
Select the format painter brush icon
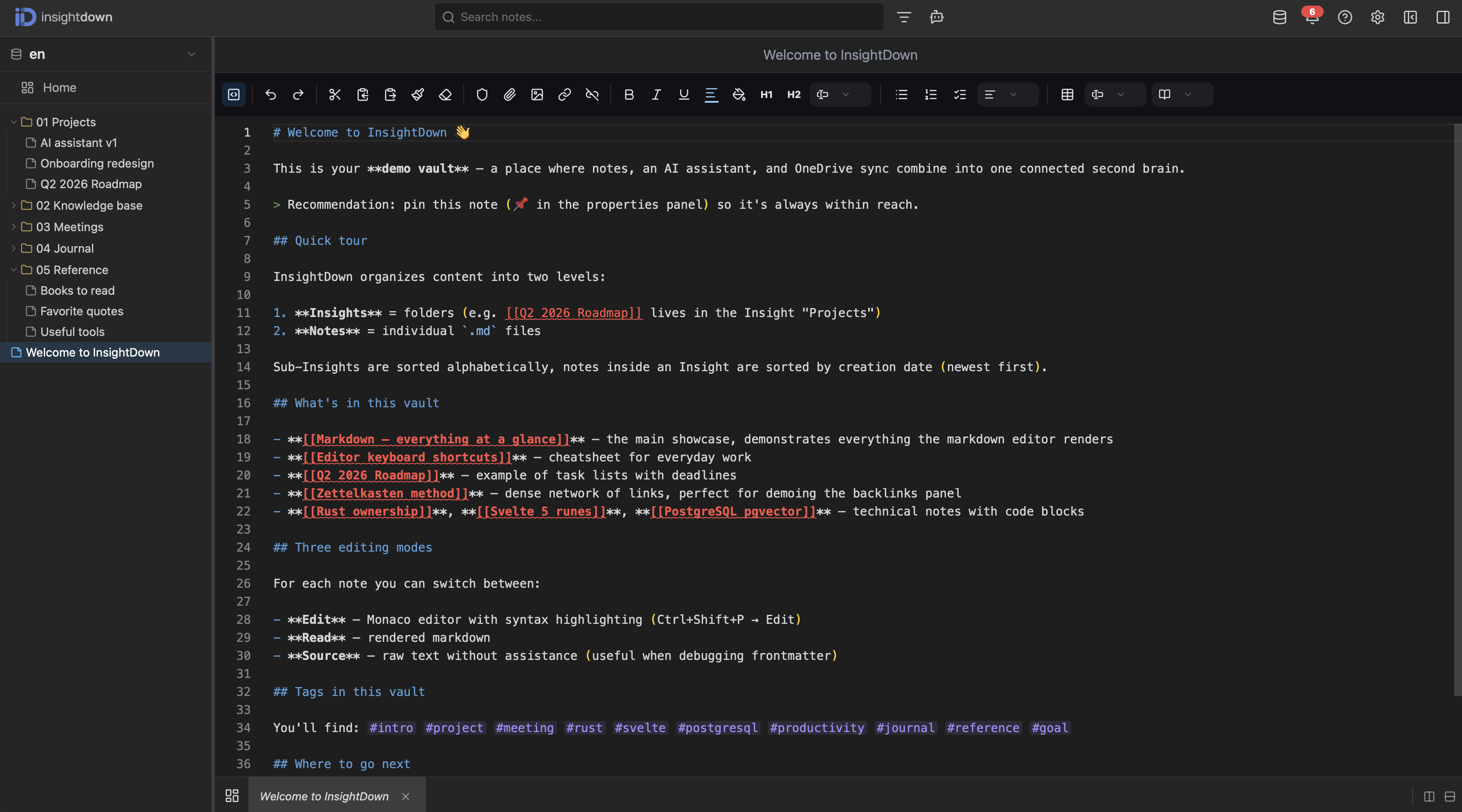418,95
